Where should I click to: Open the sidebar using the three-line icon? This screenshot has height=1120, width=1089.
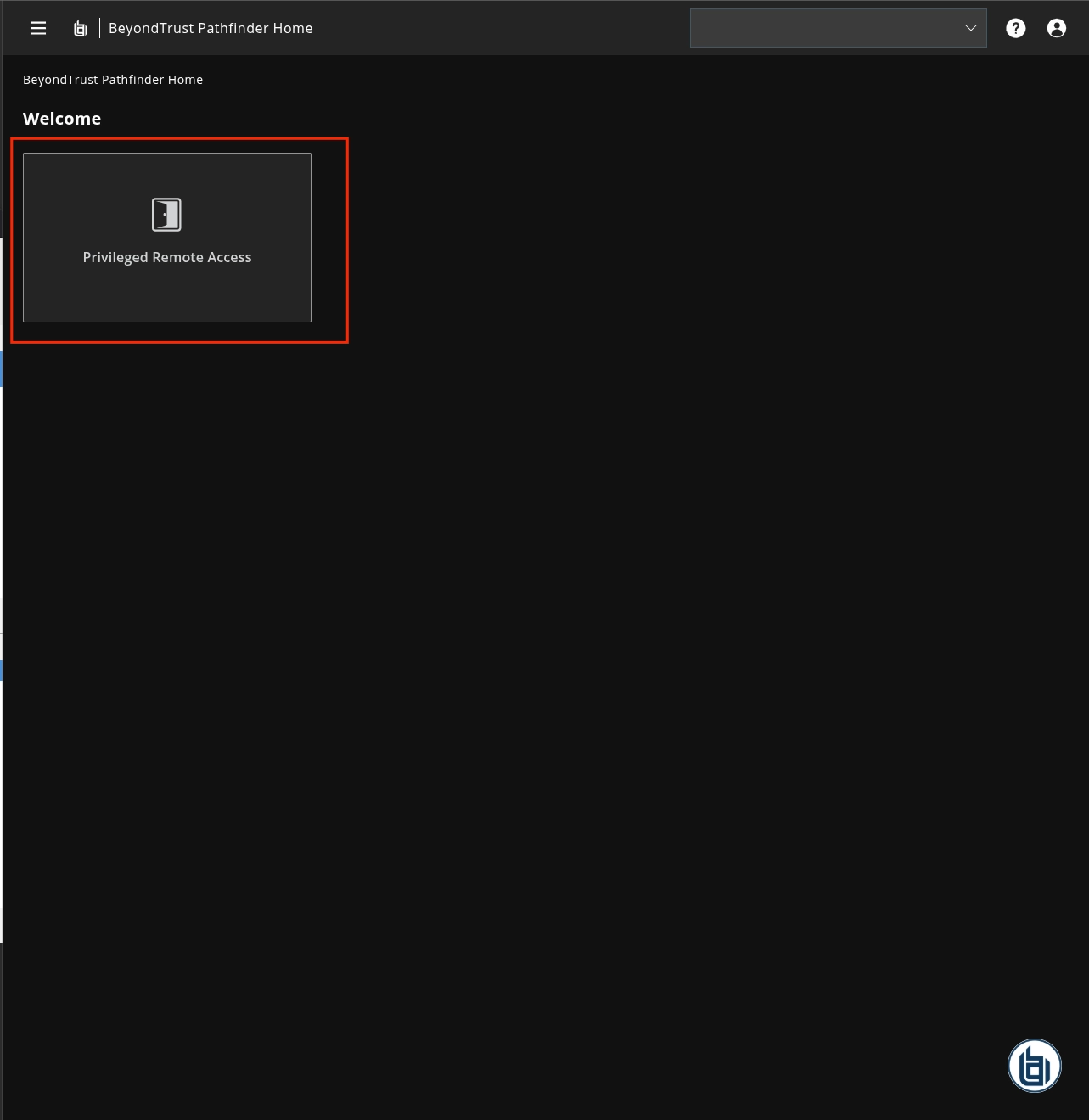point(37,27)
